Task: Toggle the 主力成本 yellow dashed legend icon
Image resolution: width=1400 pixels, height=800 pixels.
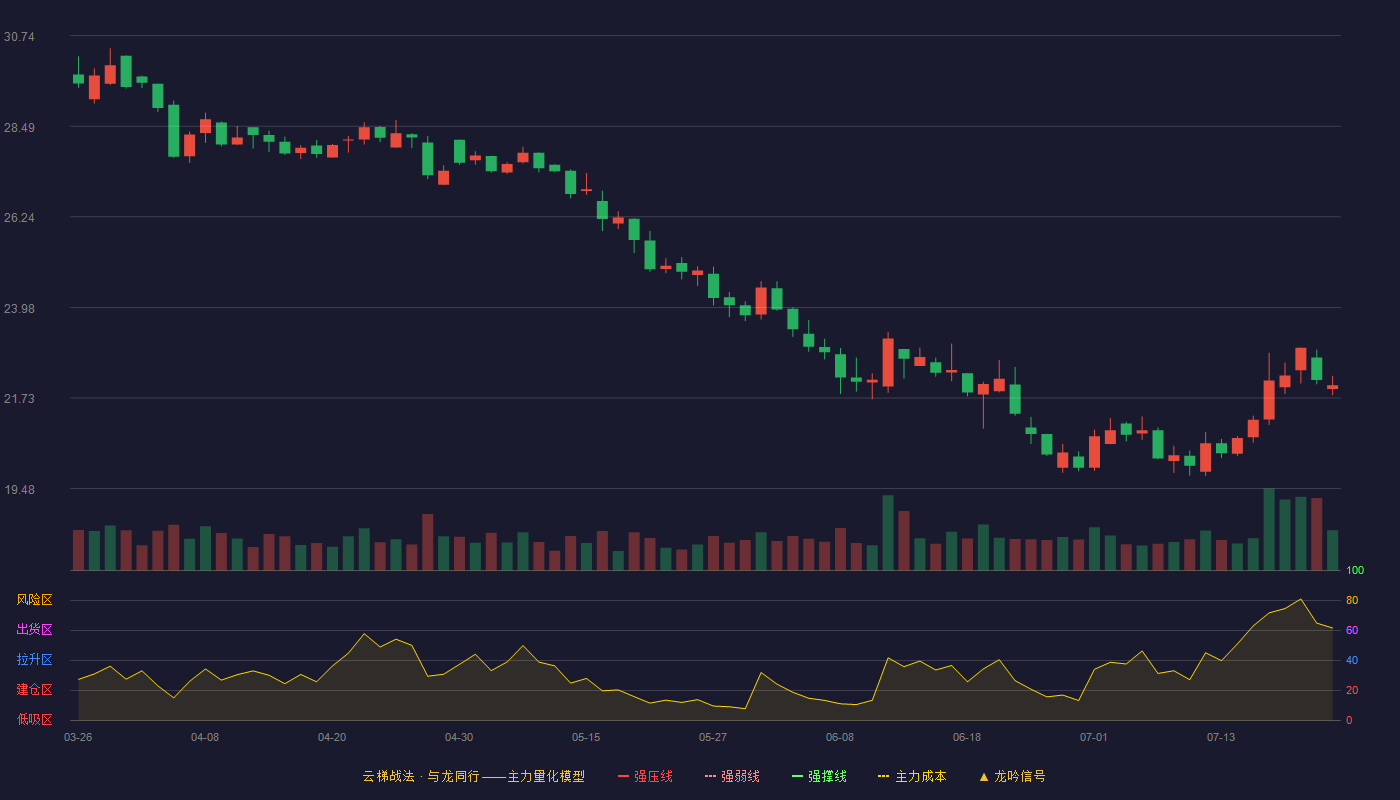Action: click(884, 776)
